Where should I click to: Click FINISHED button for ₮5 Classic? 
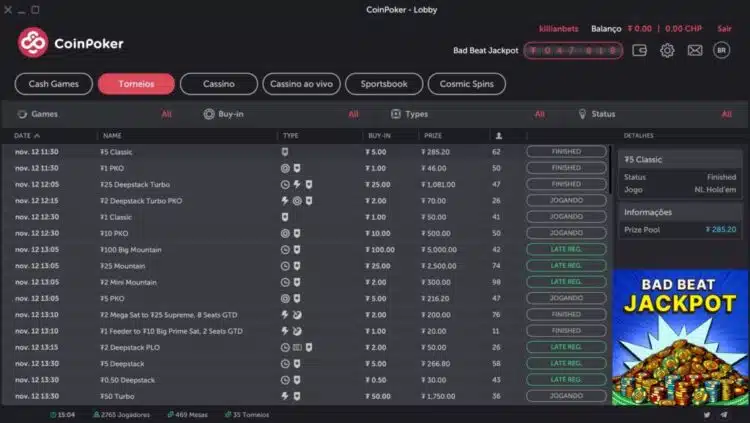click(566, 152)
